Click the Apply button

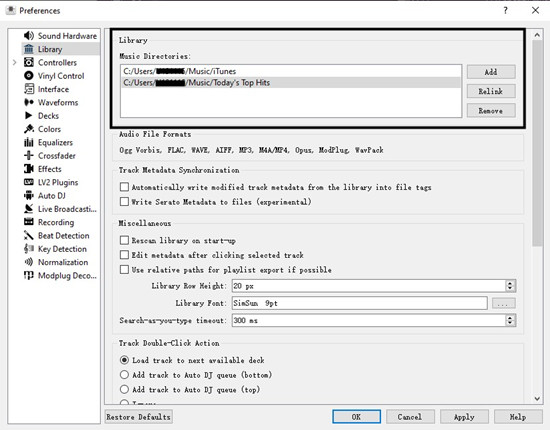464,417
